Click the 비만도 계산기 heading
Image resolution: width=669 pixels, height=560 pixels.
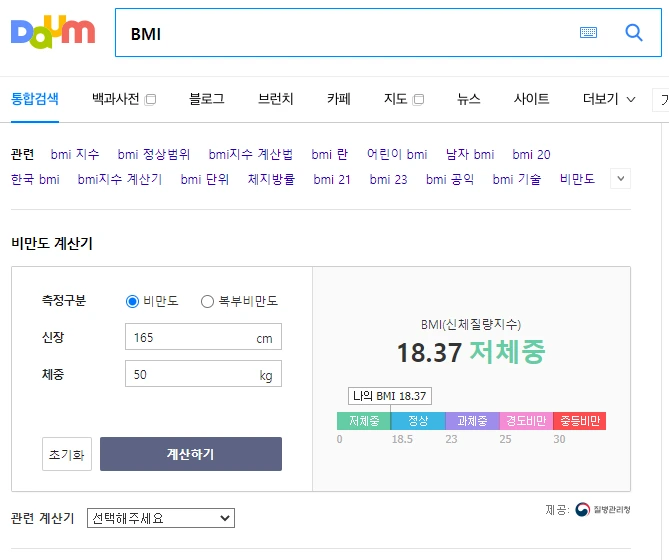click(x=52, y=243)
